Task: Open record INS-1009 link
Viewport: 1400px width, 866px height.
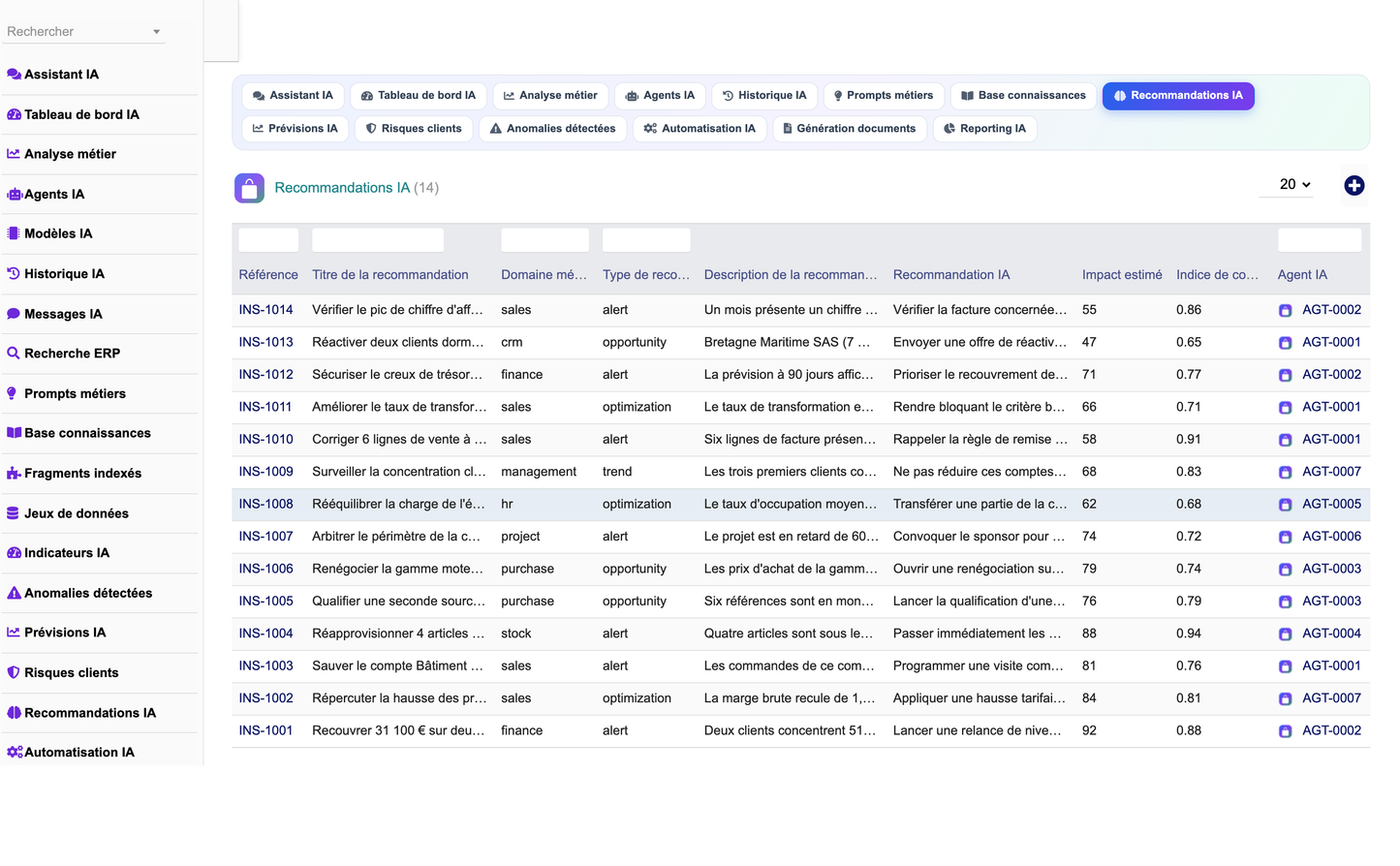Action: (265, 472)
